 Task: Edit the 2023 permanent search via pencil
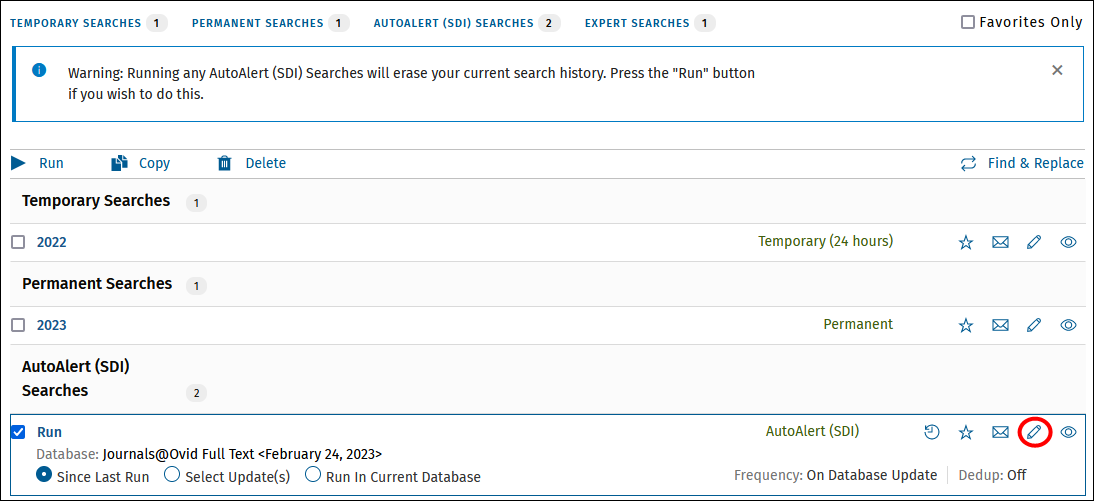[1034, 324]
